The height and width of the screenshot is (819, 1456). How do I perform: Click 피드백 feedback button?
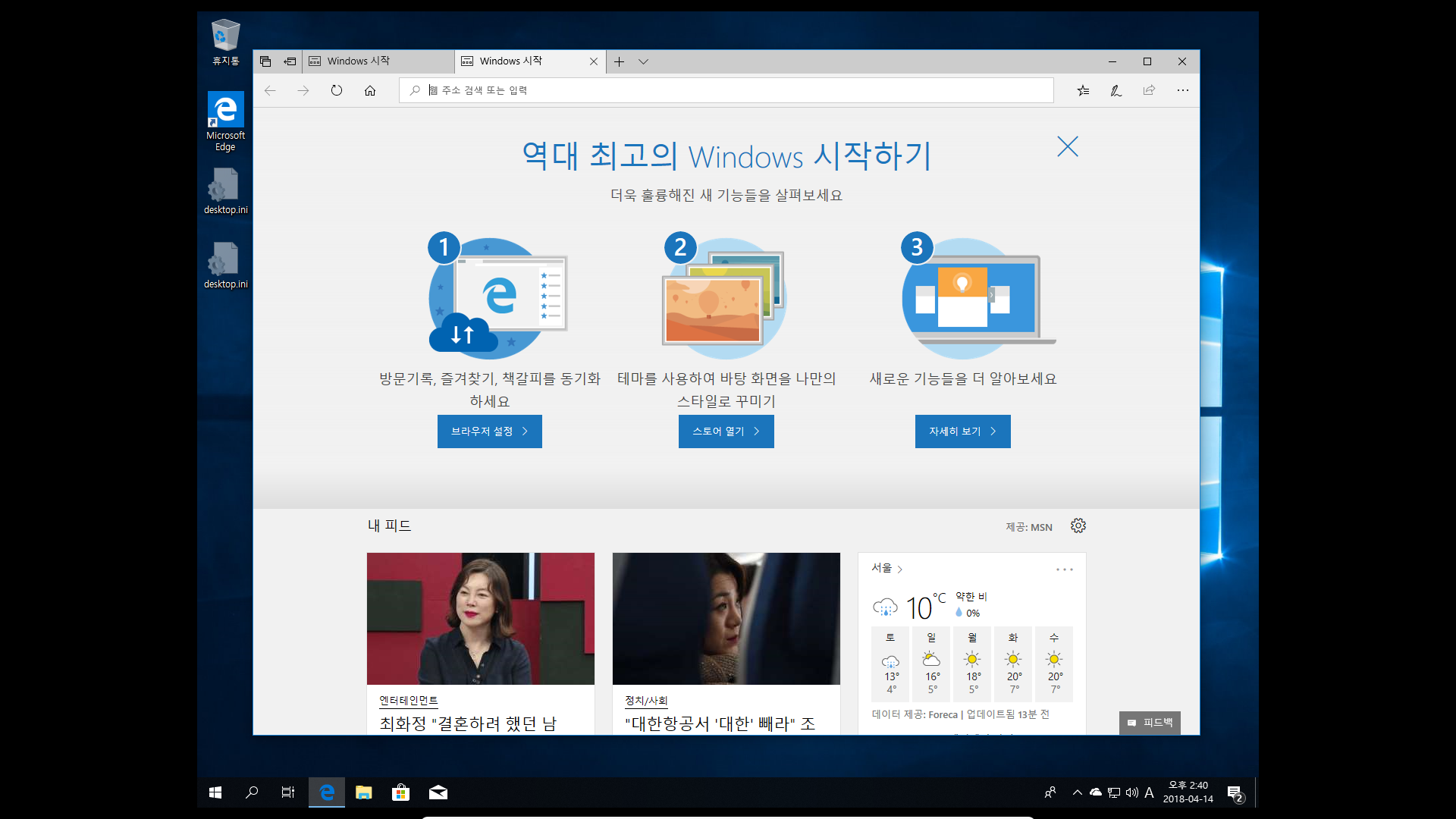[1150, 723]
